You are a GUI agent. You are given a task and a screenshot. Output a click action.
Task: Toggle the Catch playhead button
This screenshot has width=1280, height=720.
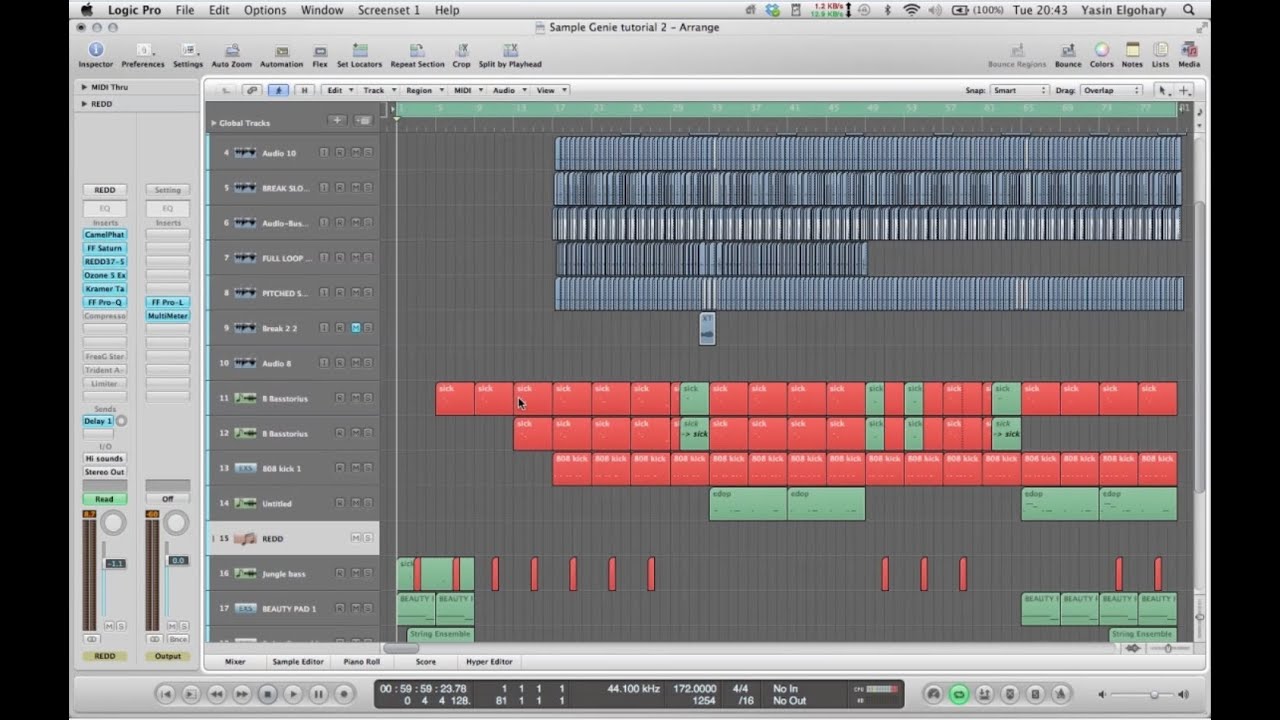click(278, 90)
